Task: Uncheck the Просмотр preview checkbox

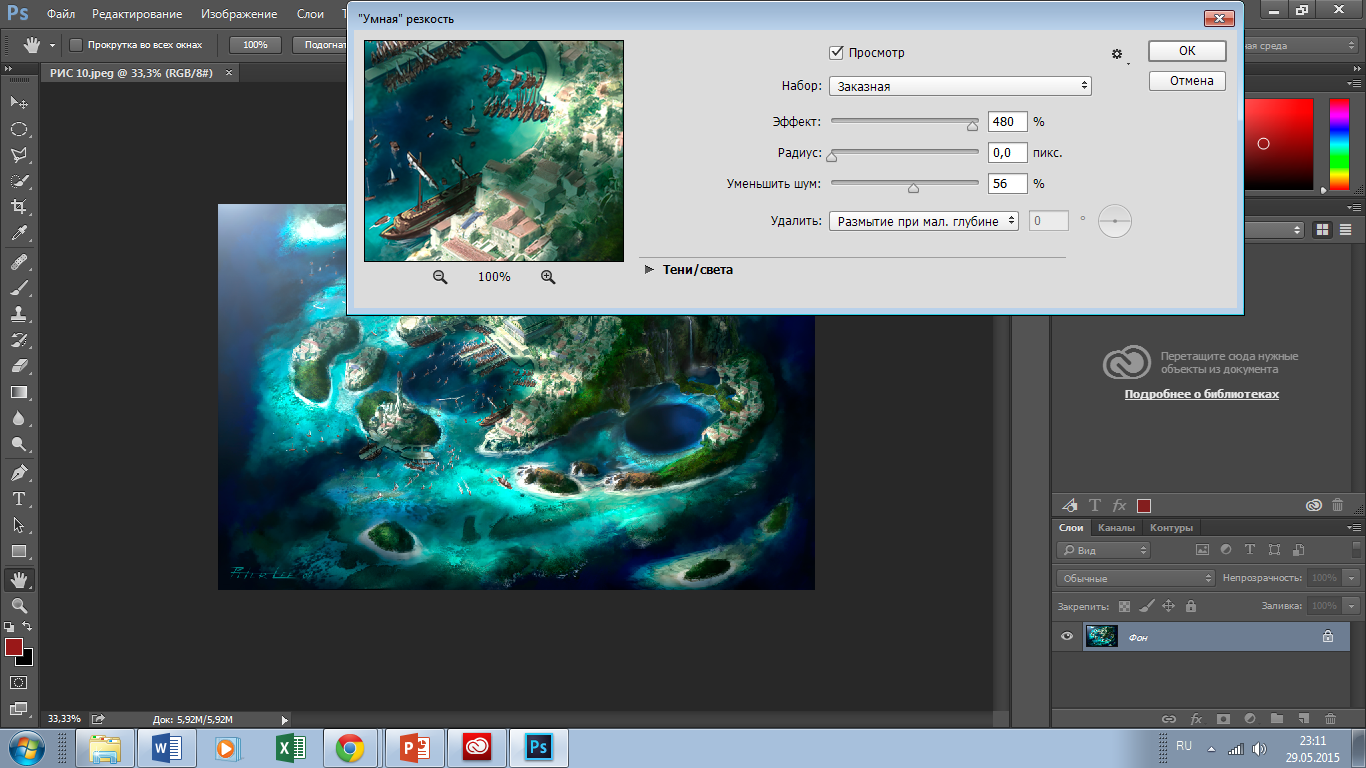Action: point(836,52)
